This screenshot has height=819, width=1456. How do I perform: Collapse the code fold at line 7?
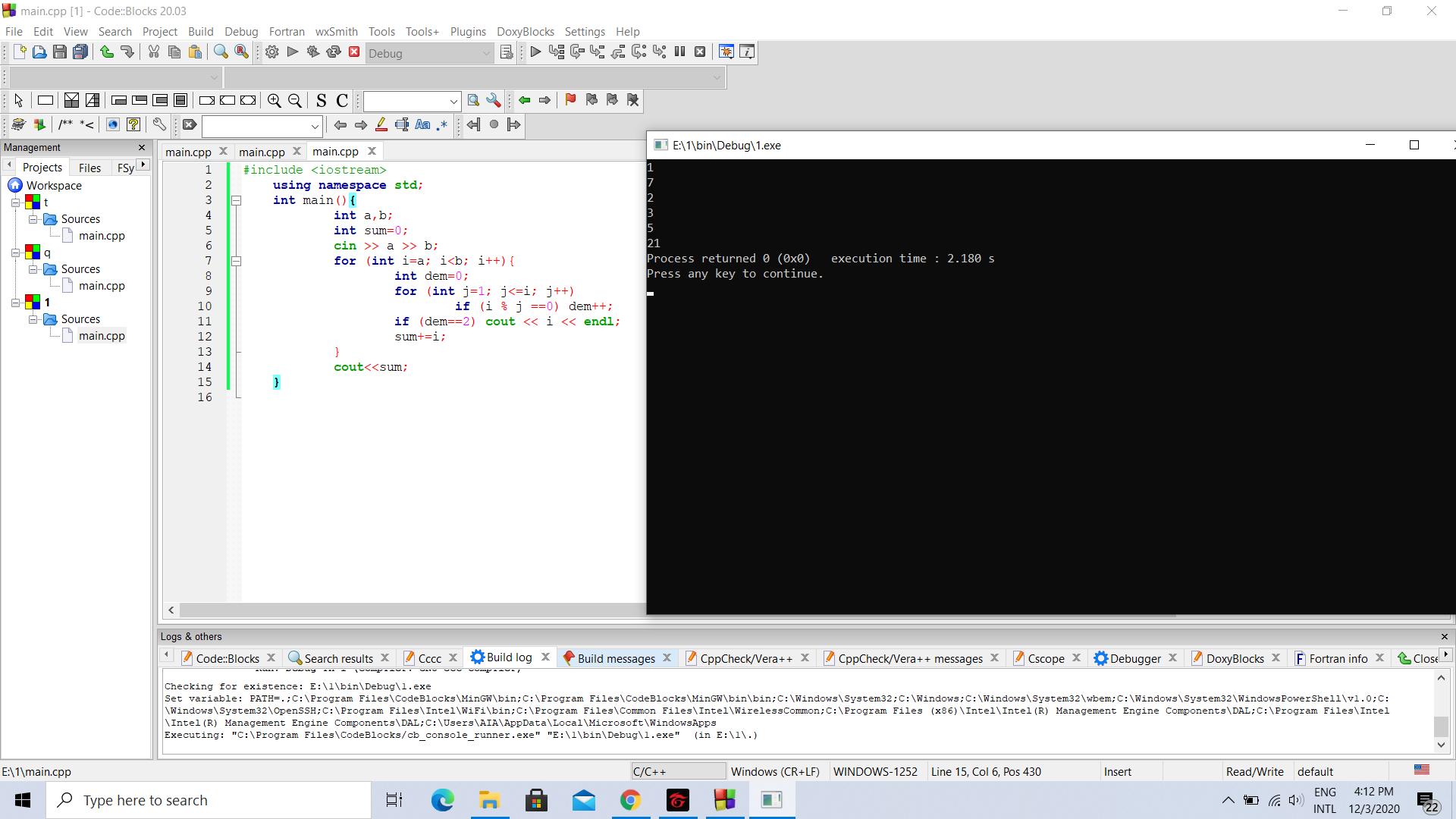pos(237,261)
